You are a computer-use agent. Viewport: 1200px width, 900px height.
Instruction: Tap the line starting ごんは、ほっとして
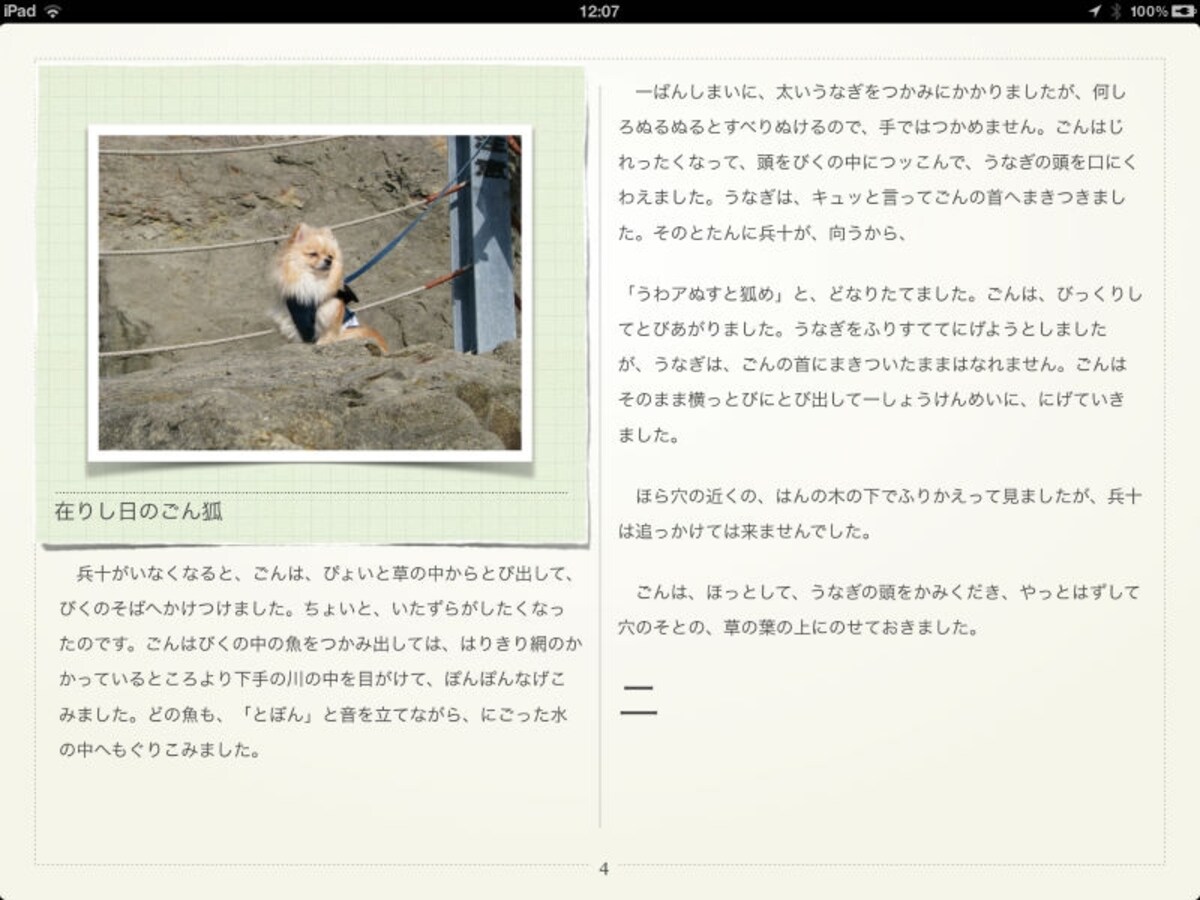888,593
